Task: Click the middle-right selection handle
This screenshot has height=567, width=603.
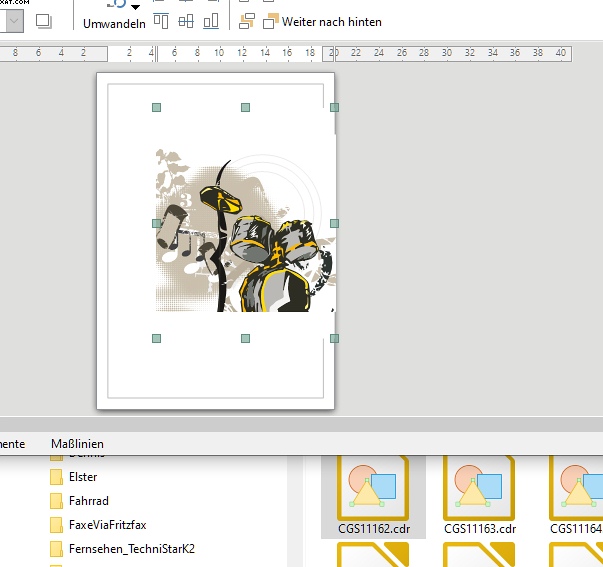Action: 334,223
